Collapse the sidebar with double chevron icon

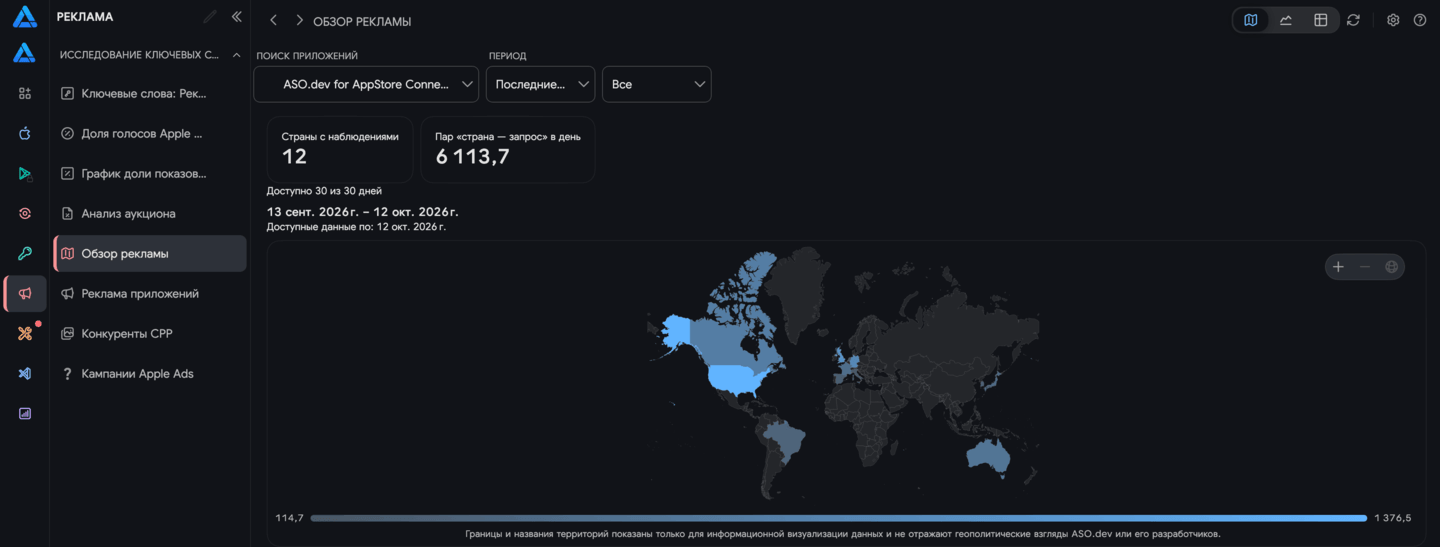(237, 17)
